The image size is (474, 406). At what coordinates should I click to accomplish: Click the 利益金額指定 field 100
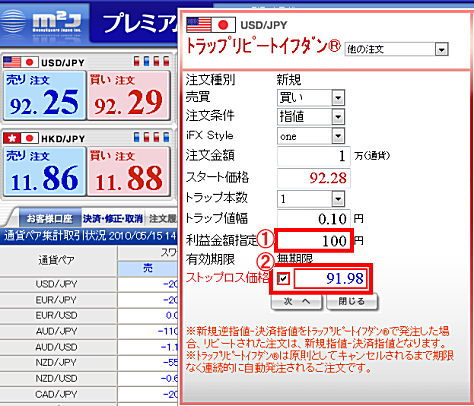coord(313,241)
